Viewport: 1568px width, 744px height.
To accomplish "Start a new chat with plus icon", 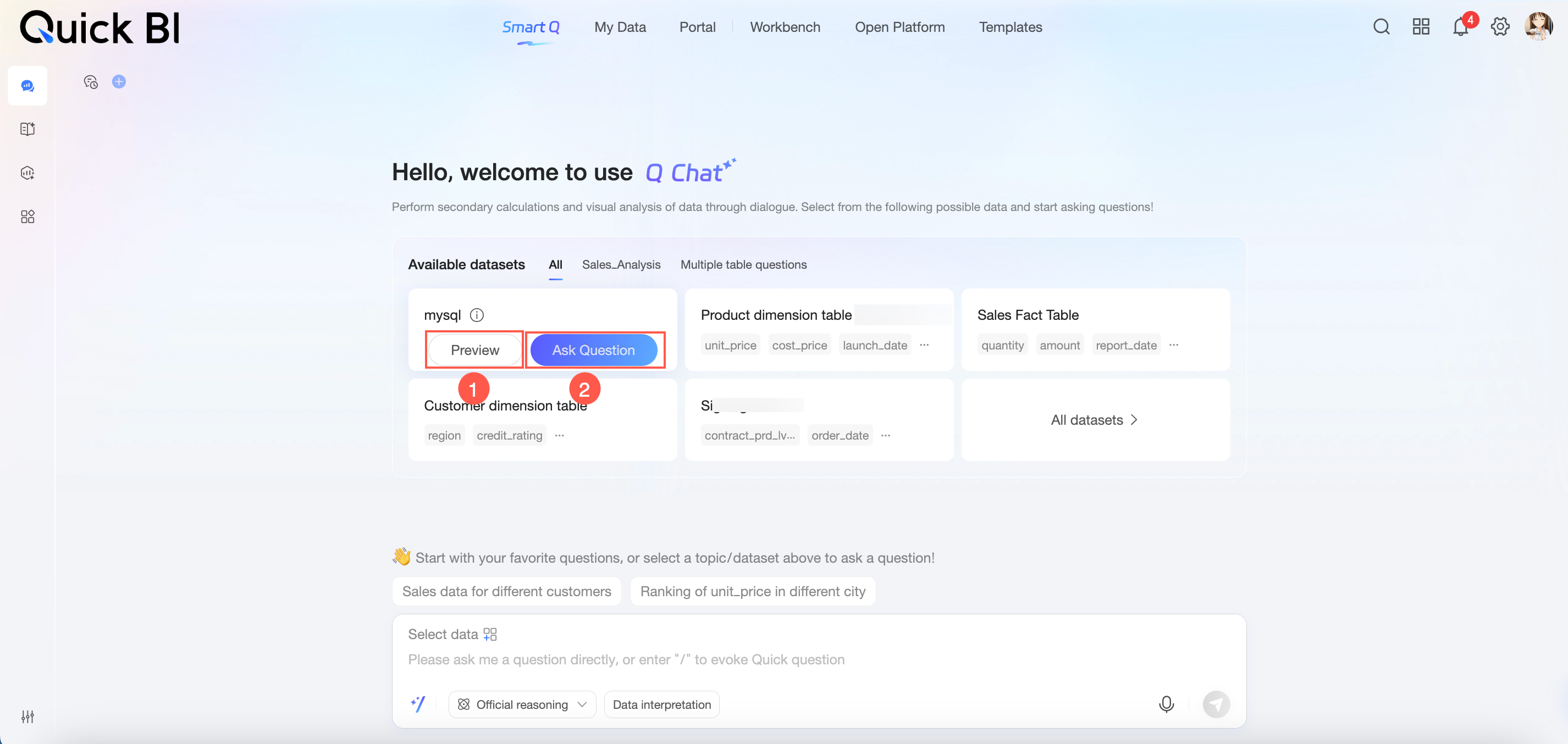I will coord(119,81).
